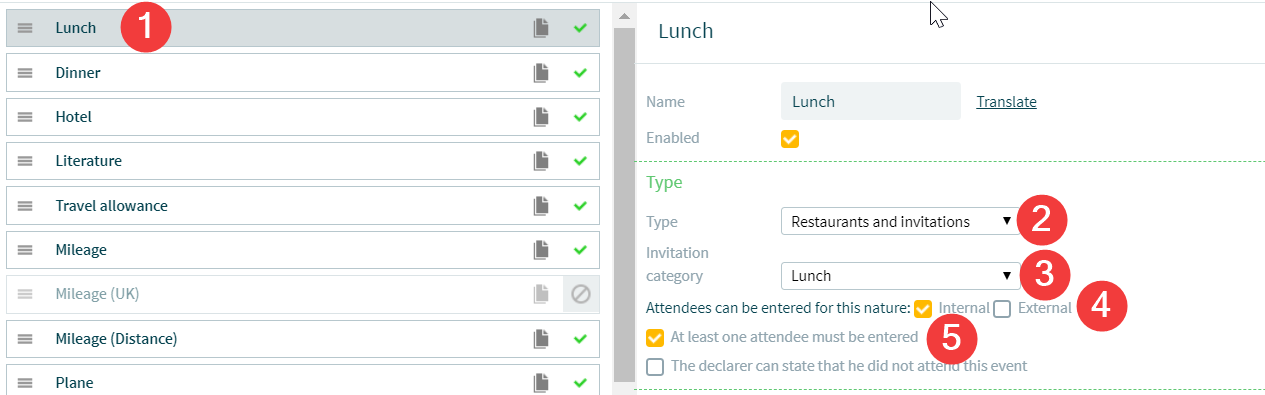Image resolution: width=1265 pixels, height=395 pixels.
Task: Click the list scrollbar up arrow
Action: pyautogui.click(x=624, y=17)
